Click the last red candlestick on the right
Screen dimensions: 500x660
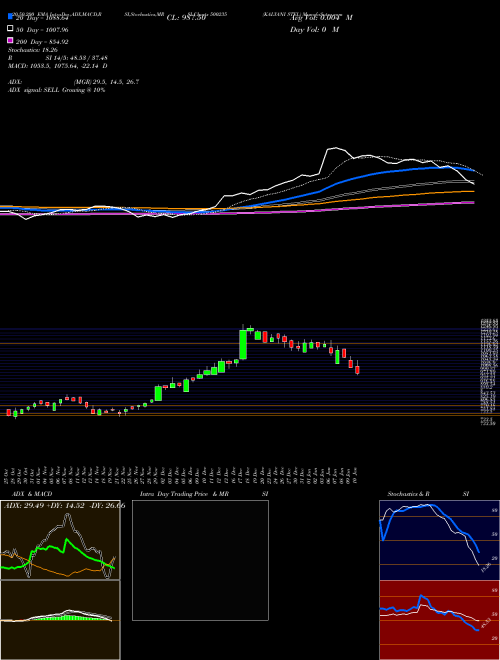[x=357, y=370]
